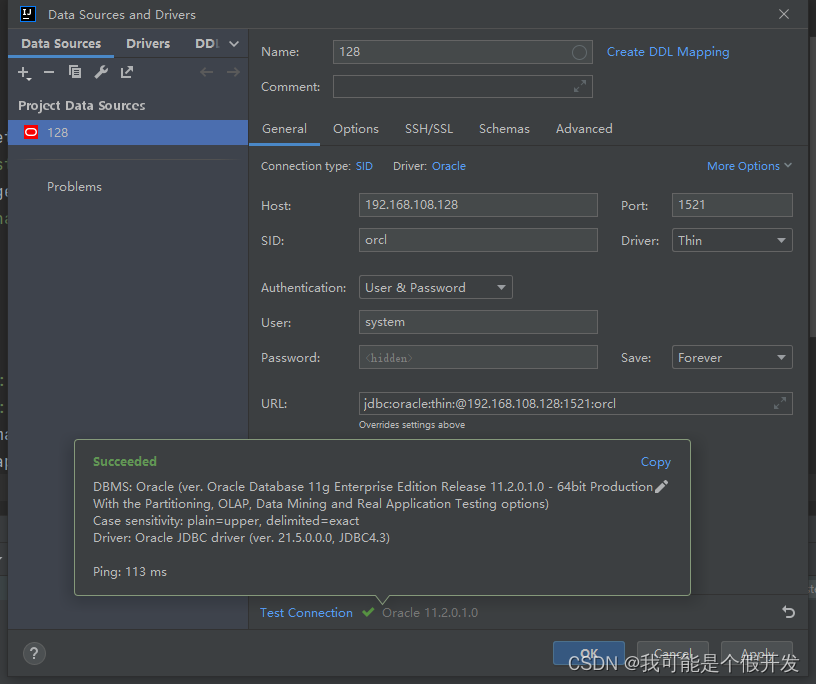816x684 pixels.
Task: Click the green success checkmark
Action: (368, 612)
